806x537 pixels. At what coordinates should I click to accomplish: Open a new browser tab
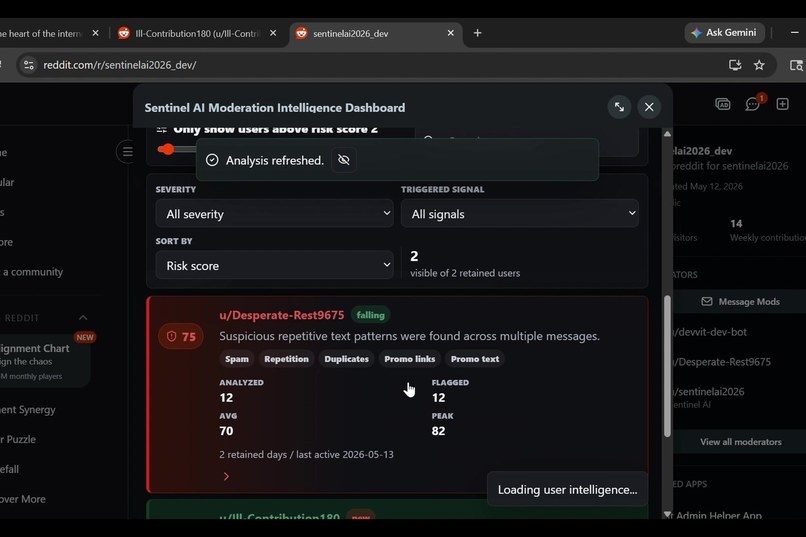click(478, 33)
